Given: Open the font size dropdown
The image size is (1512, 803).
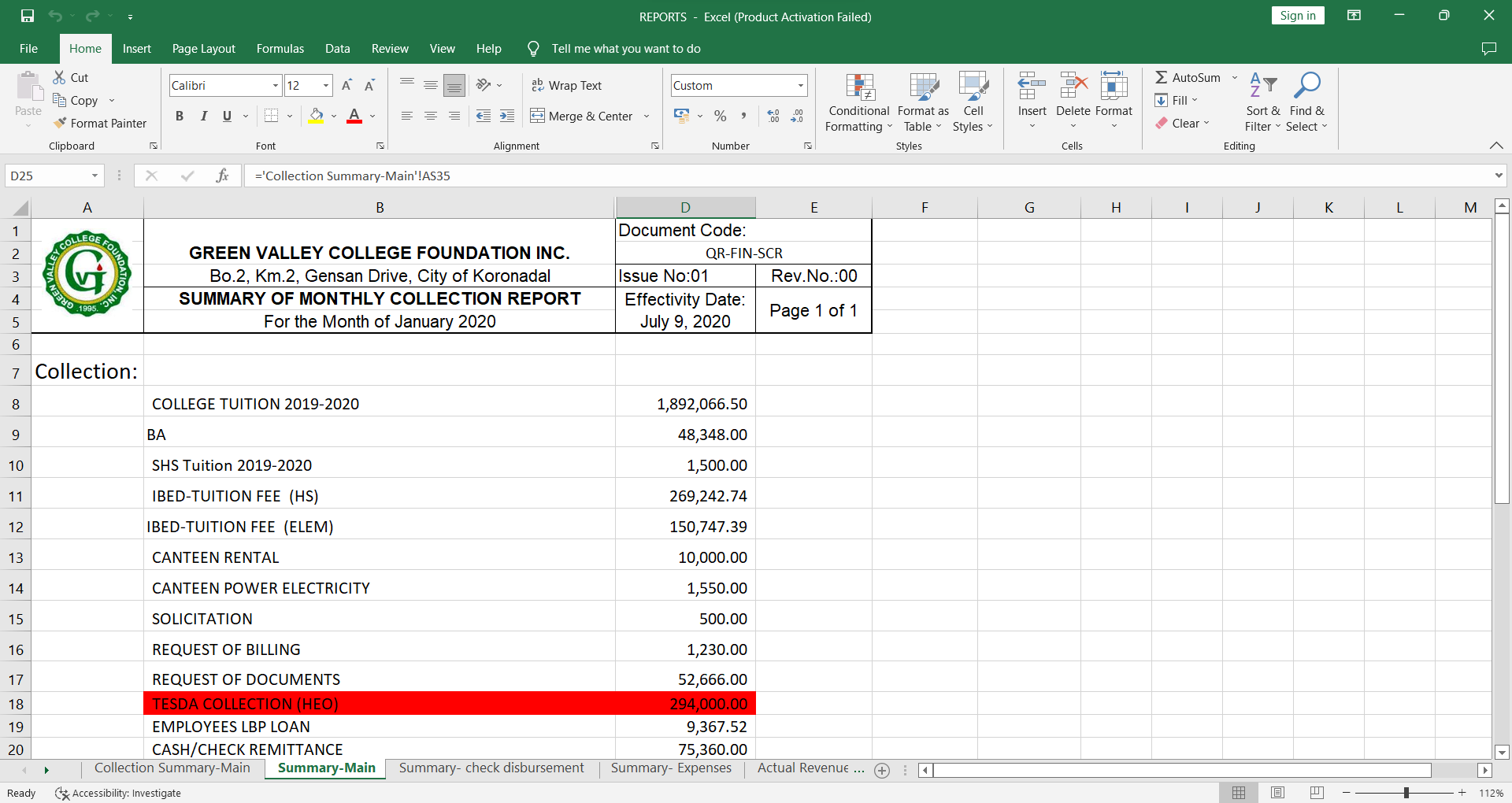Looking at the screenshot, I should (x=326, y=85).
